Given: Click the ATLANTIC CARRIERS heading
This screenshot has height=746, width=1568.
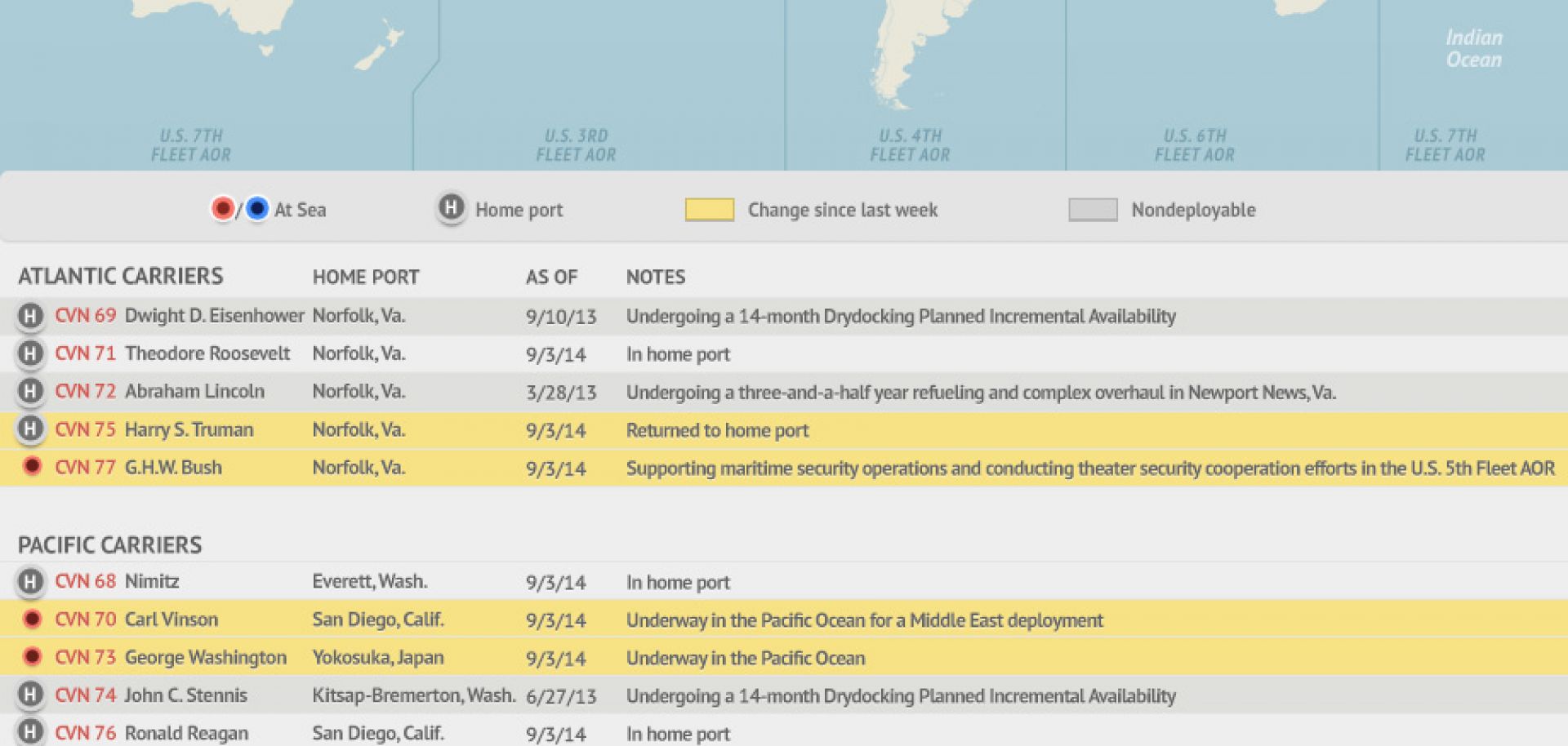Looking at the screenshot, I should (121, 276).
